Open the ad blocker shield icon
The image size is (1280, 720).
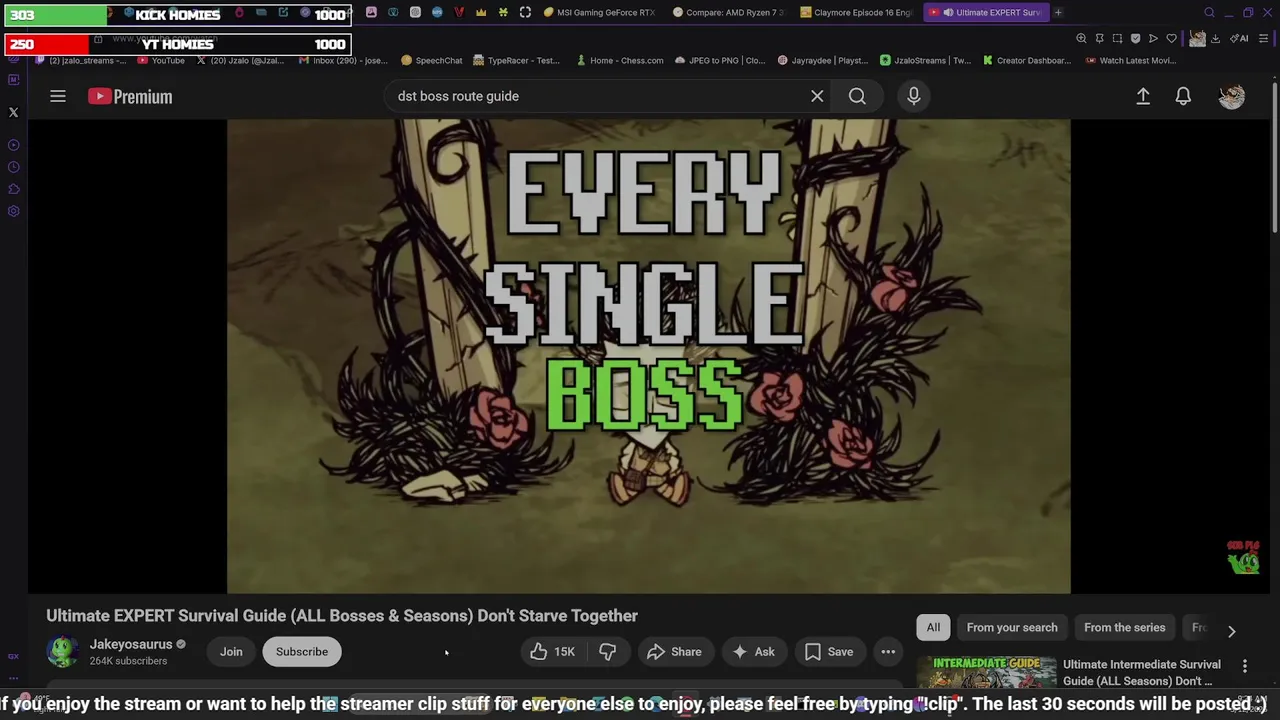tap(1135, 38)
